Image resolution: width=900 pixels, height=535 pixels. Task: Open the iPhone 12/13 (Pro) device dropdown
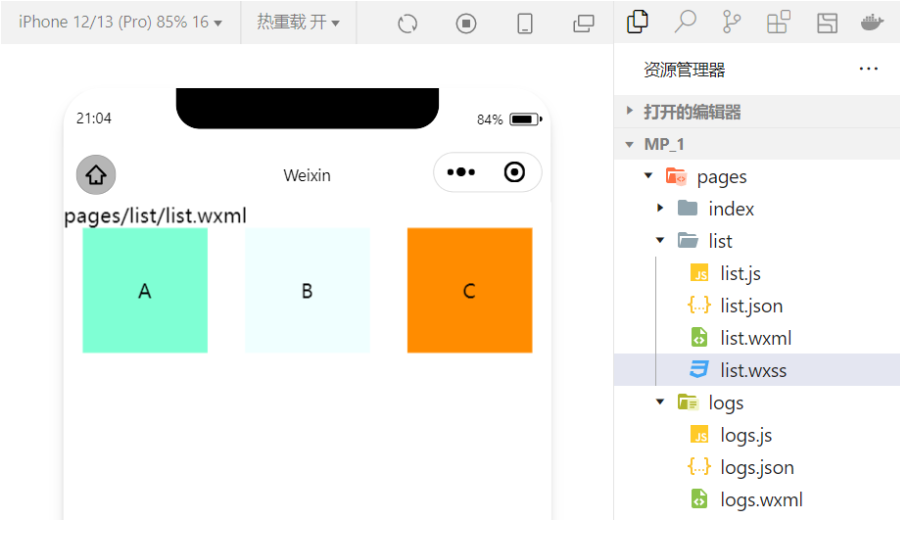[x=120, y=22]
